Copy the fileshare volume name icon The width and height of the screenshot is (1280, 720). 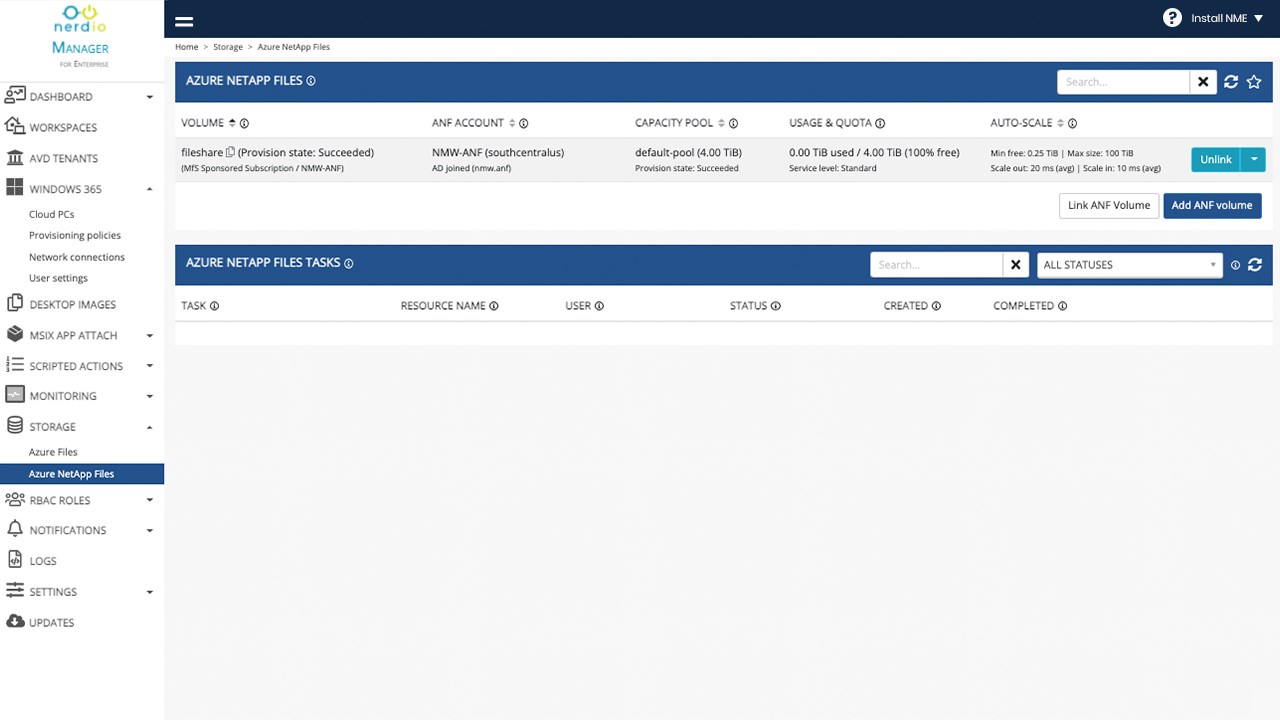pyautogui.click(x=230, y=152)
